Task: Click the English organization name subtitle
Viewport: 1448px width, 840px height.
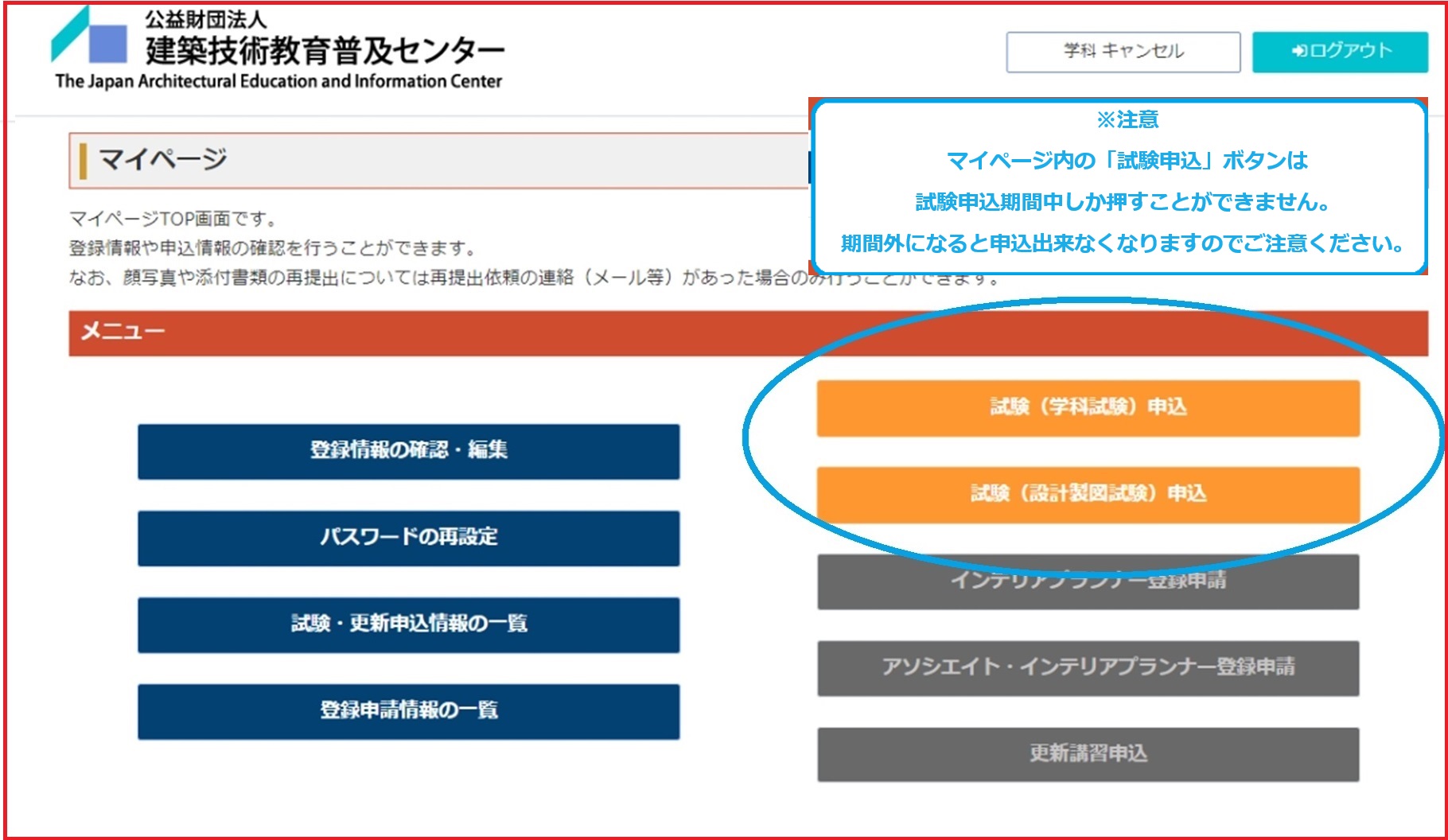Action: tap(278, 81)
